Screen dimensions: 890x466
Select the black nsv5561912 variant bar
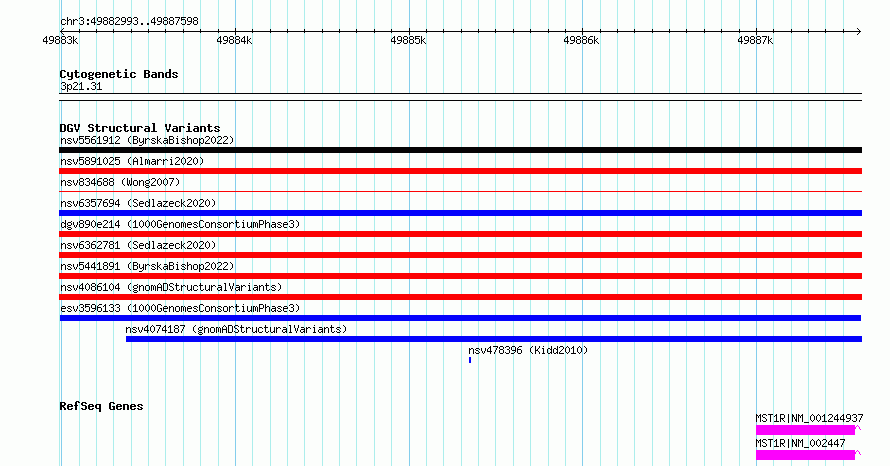point(460,150)
